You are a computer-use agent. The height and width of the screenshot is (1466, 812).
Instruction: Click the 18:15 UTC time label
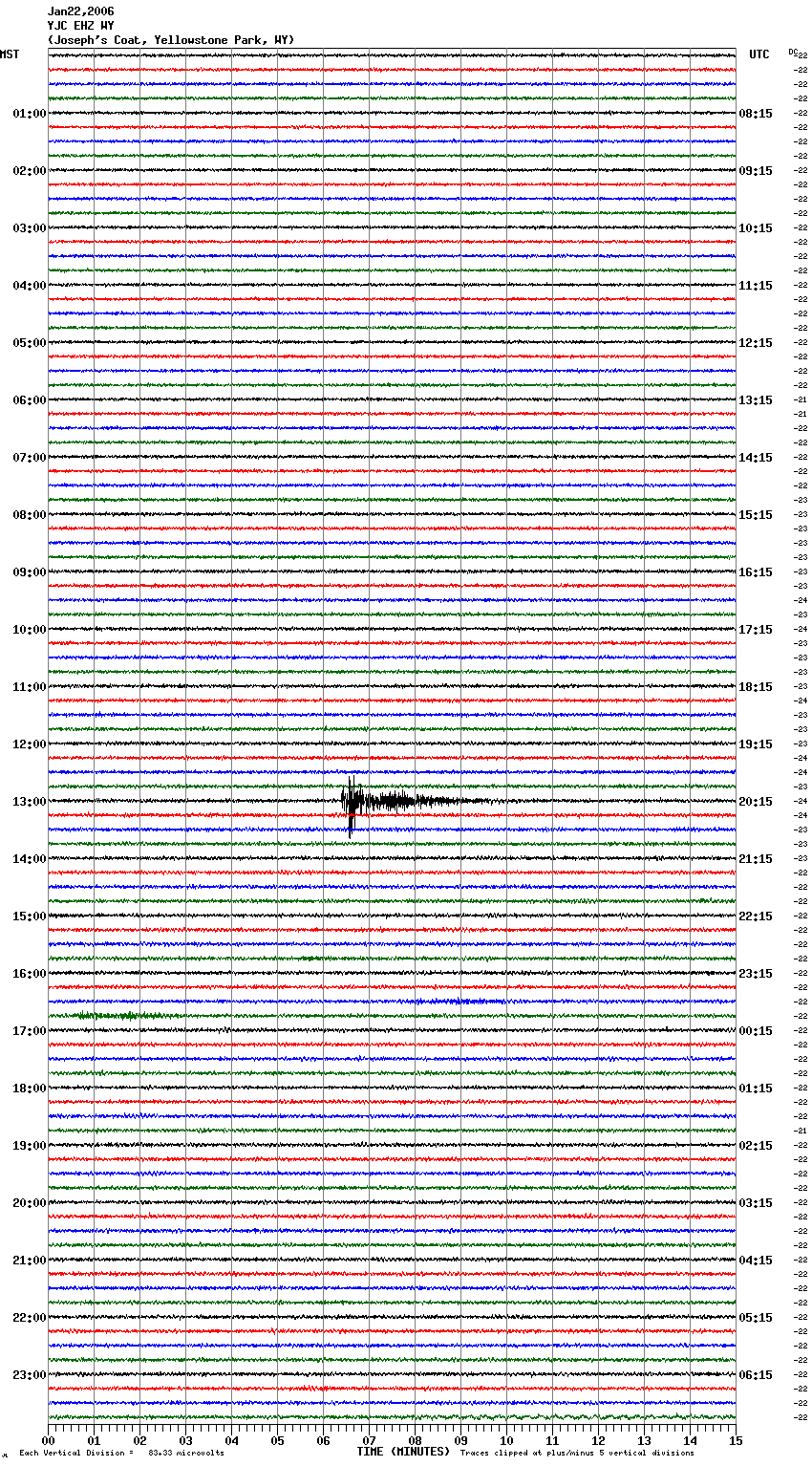click(x=756, y=687)
